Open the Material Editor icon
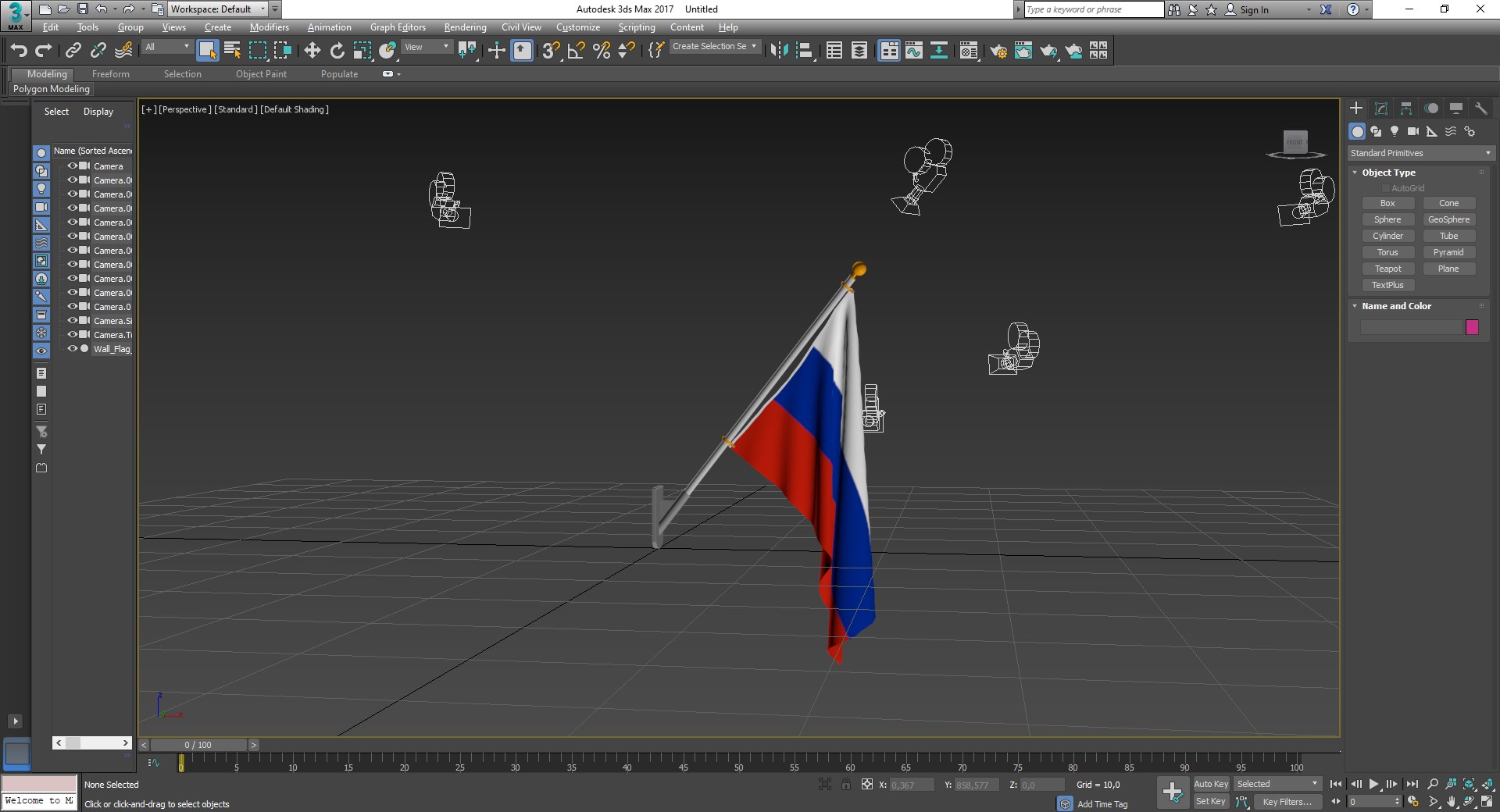 969,51
